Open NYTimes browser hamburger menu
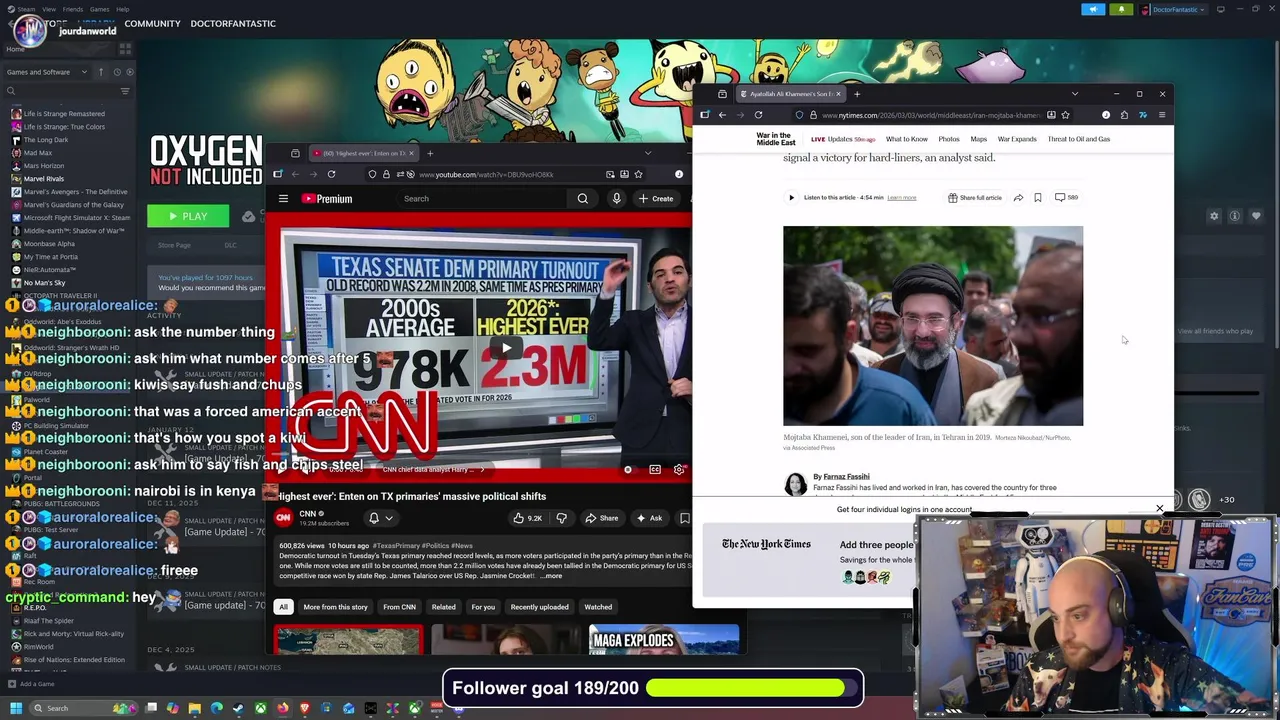The image size is (1280, 720). tap(1161, 115)
